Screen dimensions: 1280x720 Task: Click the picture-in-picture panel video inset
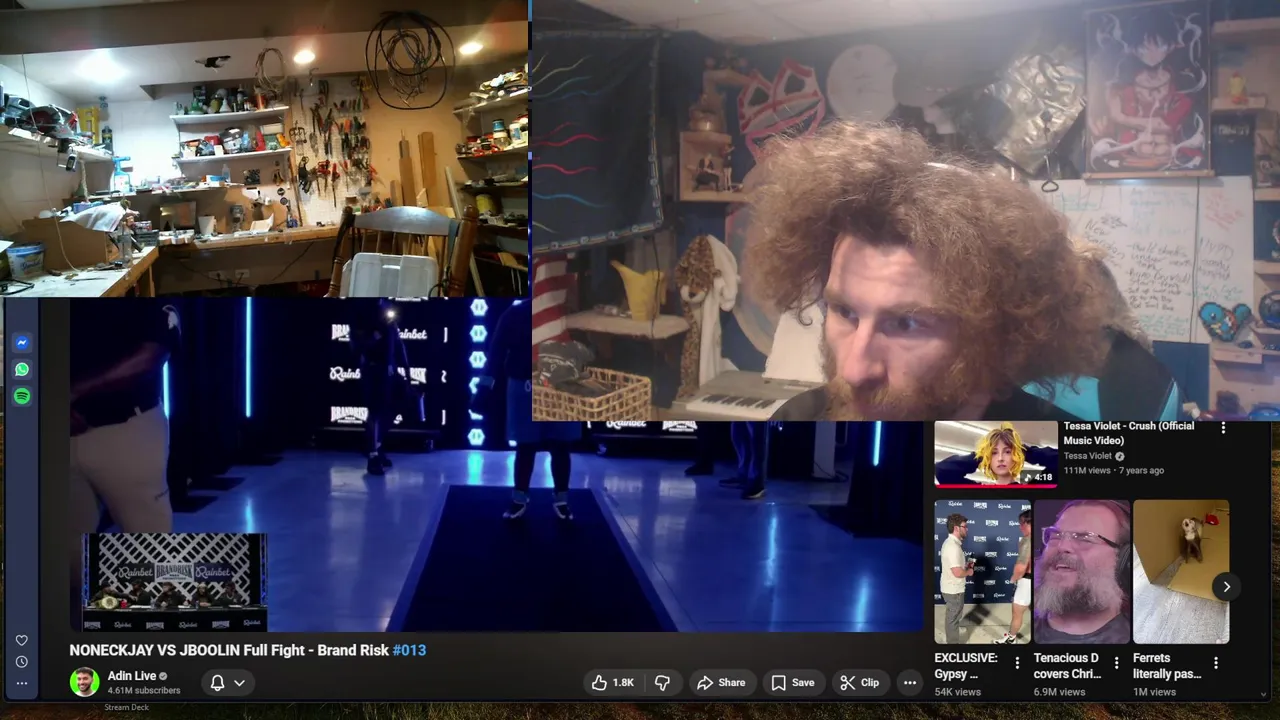click(x=174, y=581)
